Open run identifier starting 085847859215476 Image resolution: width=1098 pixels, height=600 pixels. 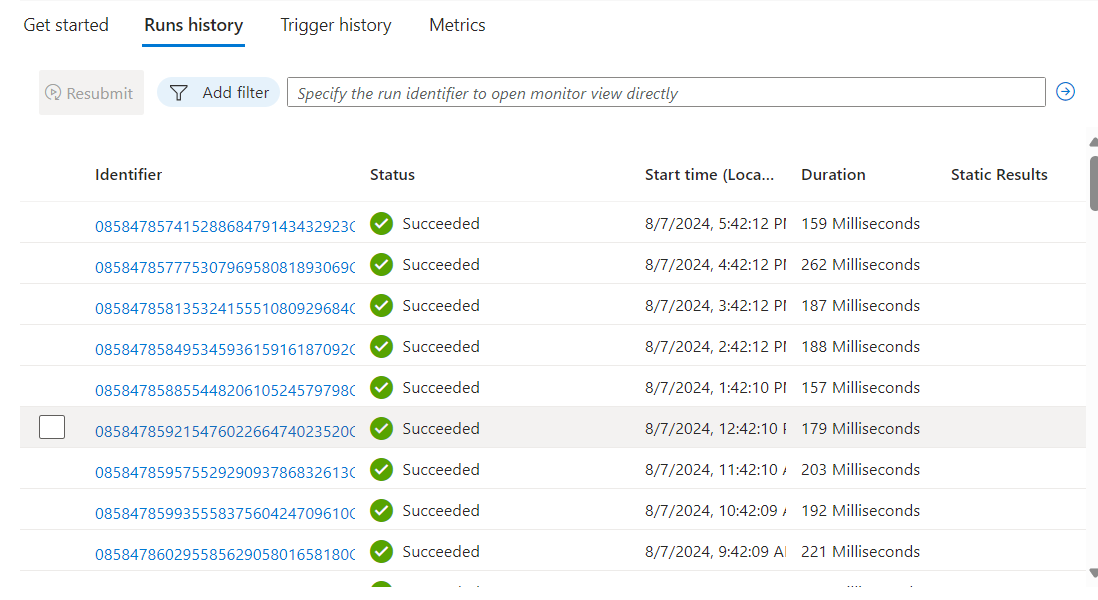225,431
